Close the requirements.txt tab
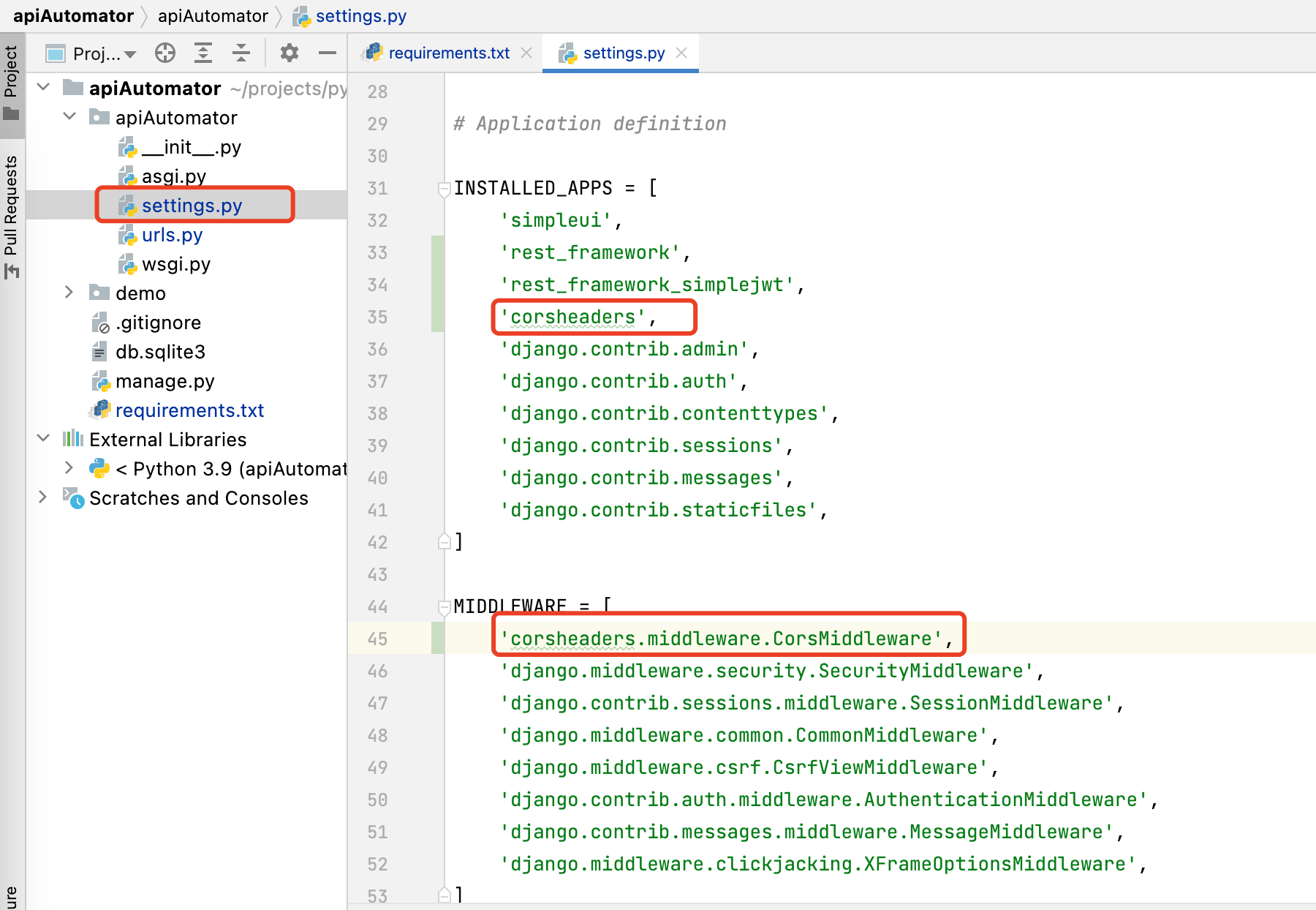 pyautogui.click(x=526, y=53)
